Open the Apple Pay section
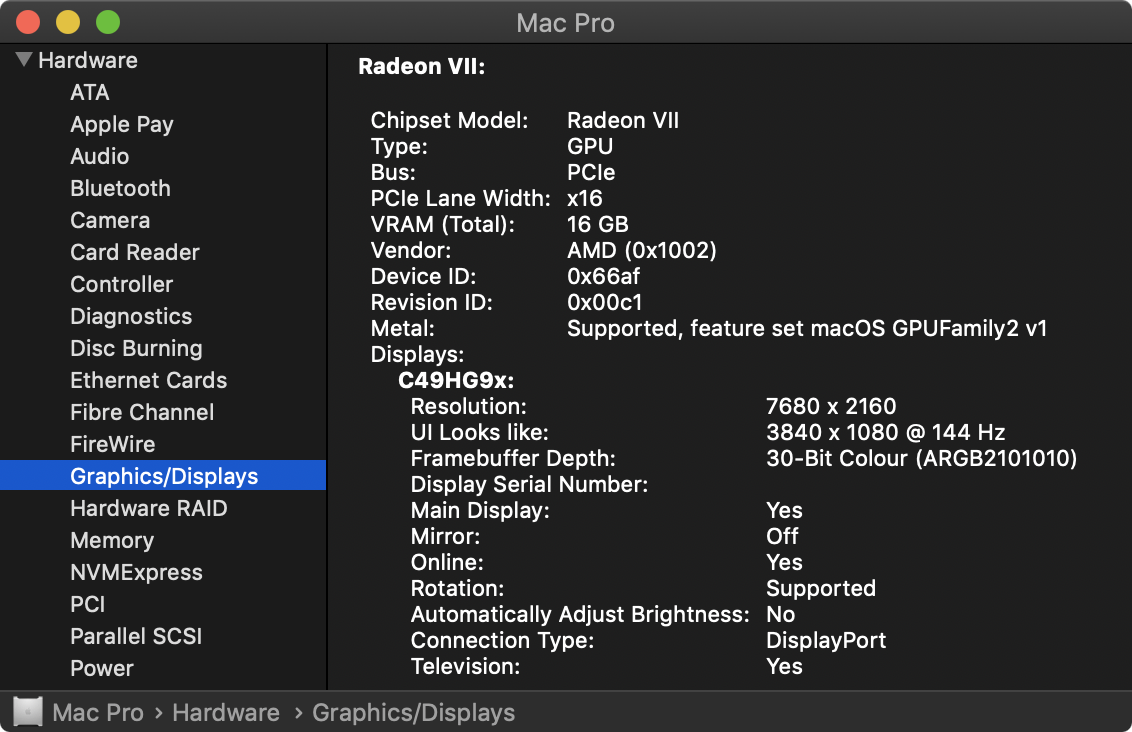This screenshot has width=1132, height=732. pyautogui.click(x=122, y=124)
